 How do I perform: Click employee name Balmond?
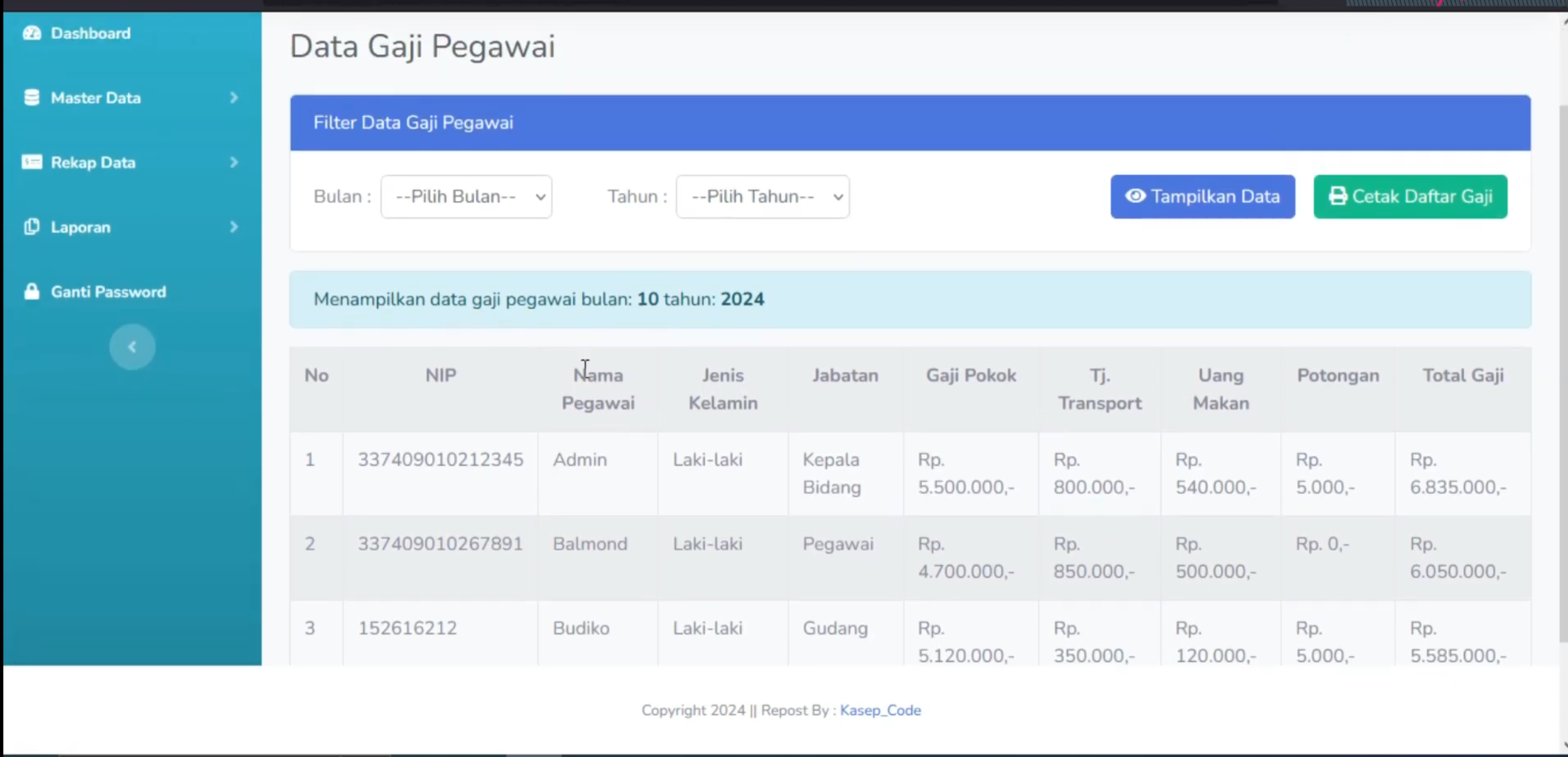(590, 544)
